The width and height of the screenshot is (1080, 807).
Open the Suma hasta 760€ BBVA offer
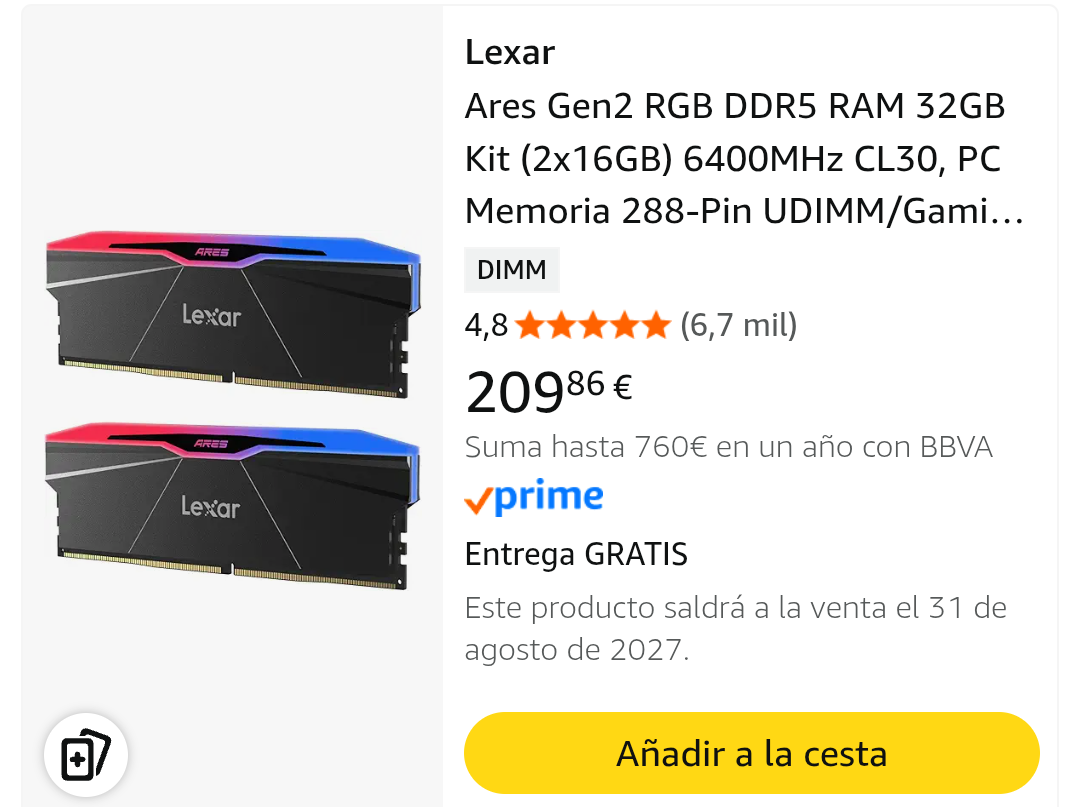coord(729,448)
